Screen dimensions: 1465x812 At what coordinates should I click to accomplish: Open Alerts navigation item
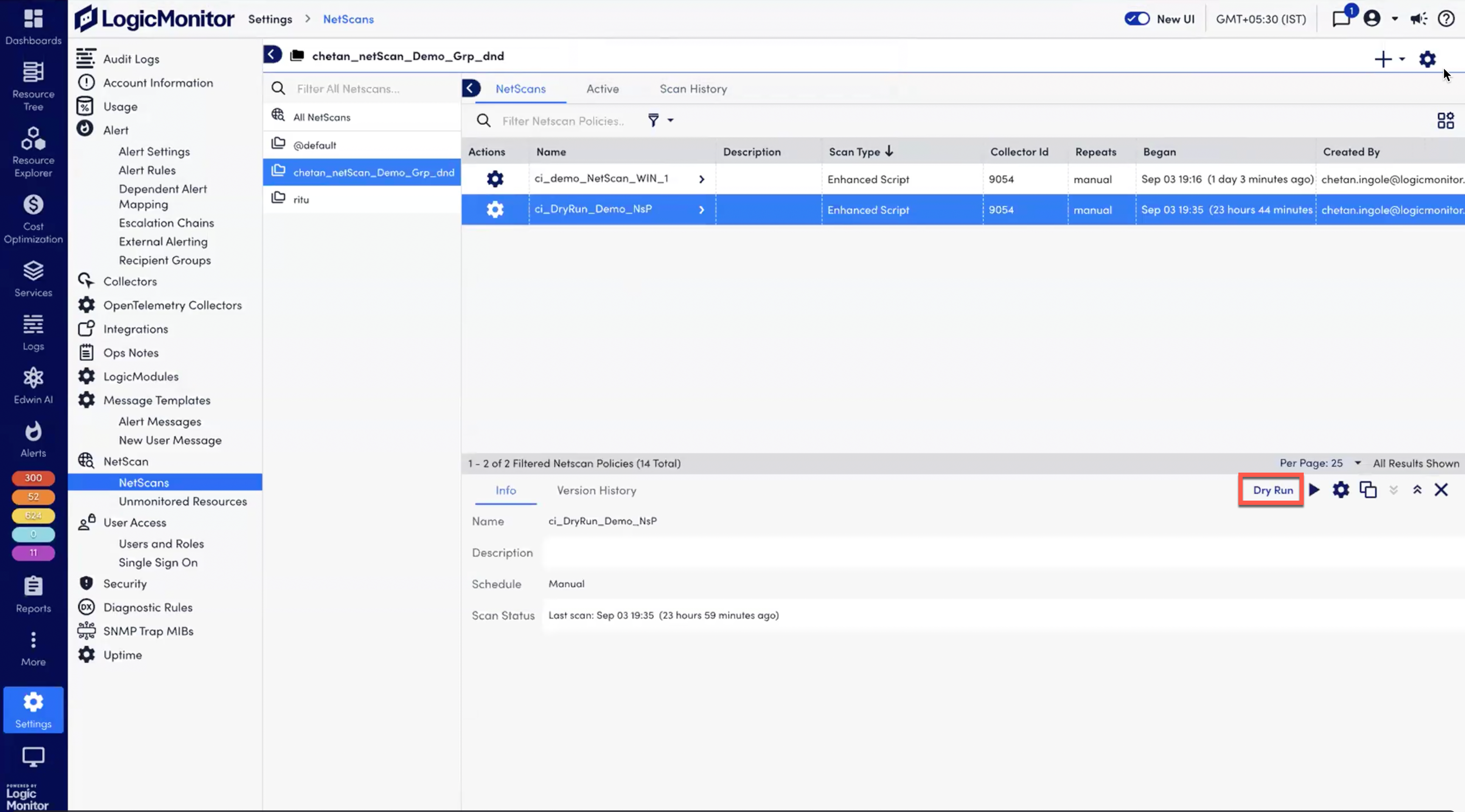pos(33,440)
